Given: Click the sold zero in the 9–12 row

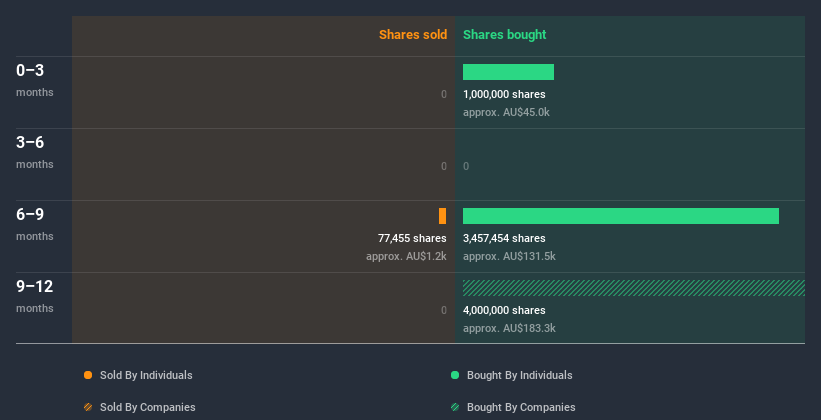Looking at the screenshot, I should 444,310.
